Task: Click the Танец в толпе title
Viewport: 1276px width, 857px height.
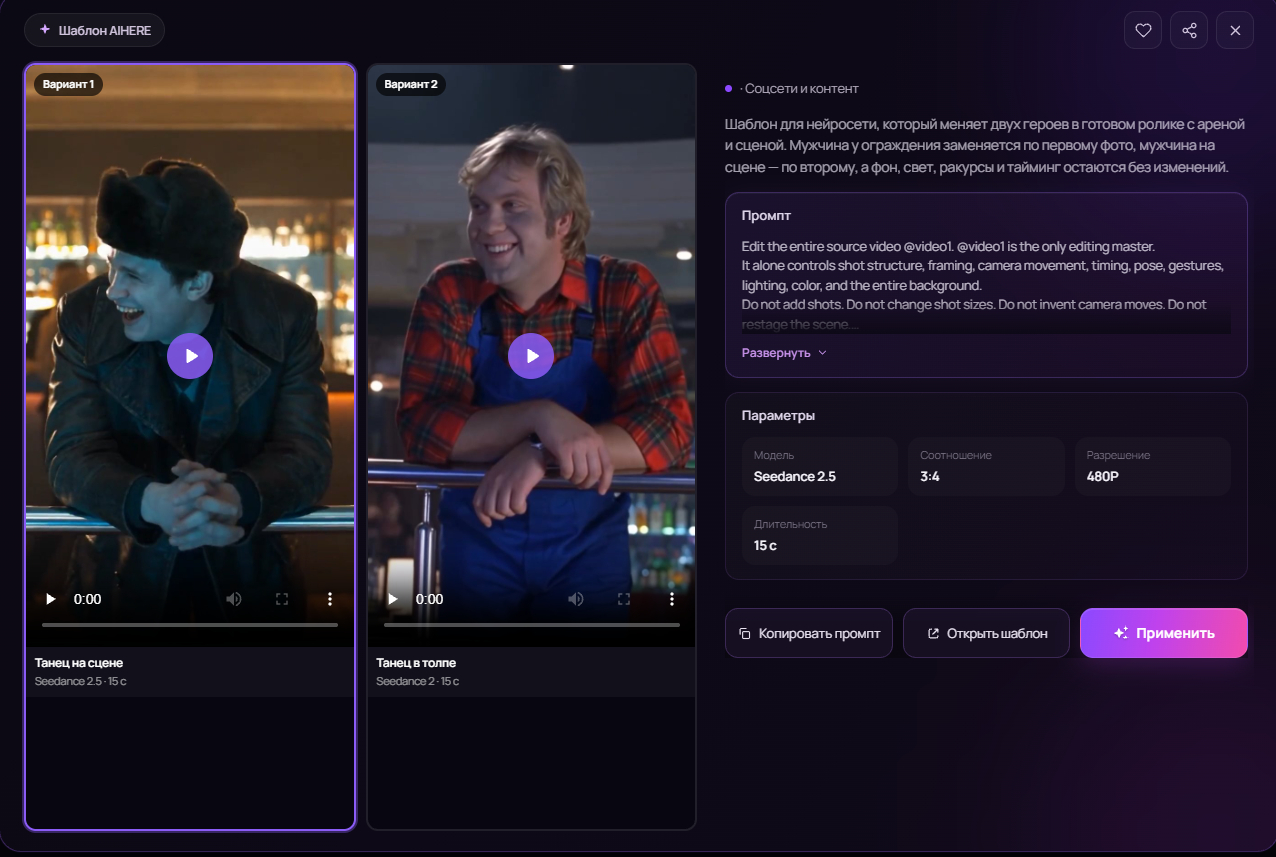Action: coord(416,663)
